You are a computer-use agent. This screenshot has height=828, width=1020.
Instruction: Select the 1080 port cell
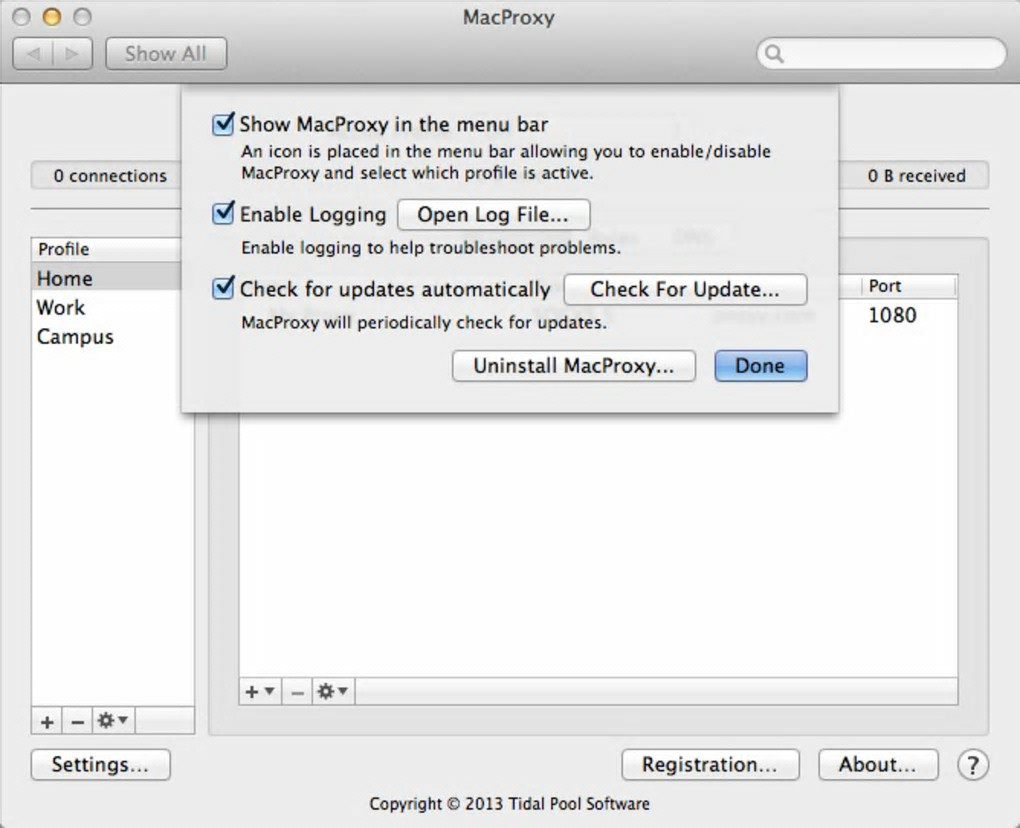click(892, 315)
